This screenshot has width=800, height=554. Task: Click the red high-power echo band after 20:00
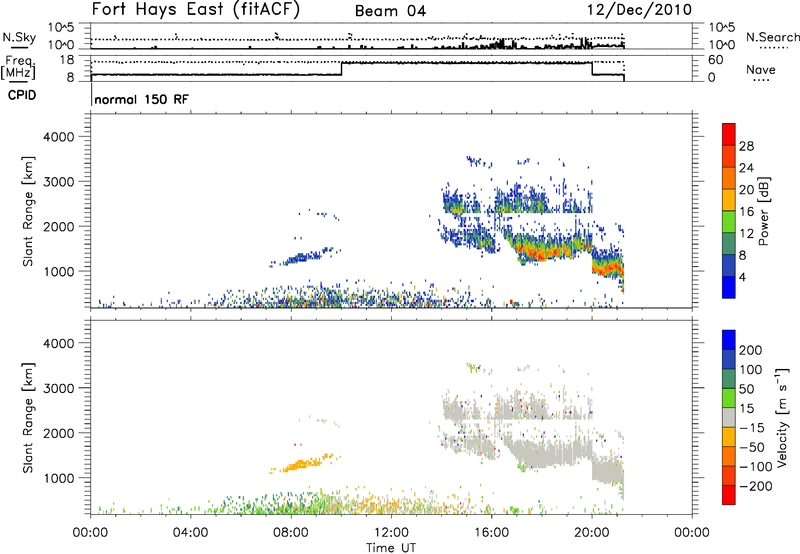tap(607, 269)
